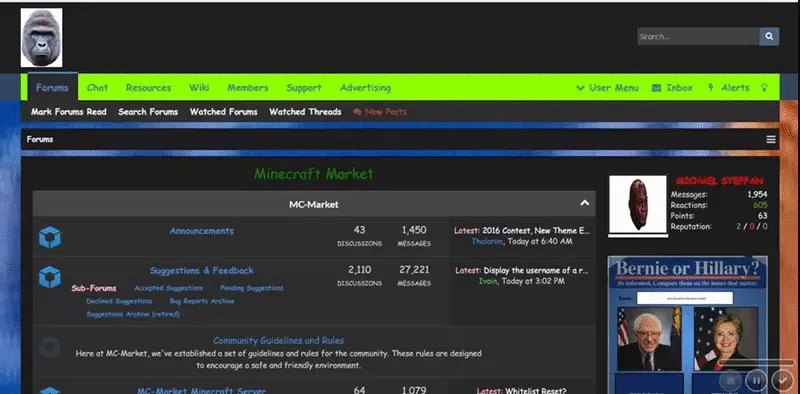
Task: Open latest thread "Whitelist Reset?"
Action: click(x=536, y=390)
